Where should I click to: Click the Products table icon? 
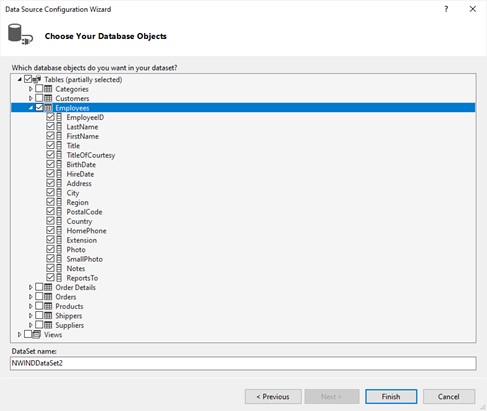pos(48,306)
